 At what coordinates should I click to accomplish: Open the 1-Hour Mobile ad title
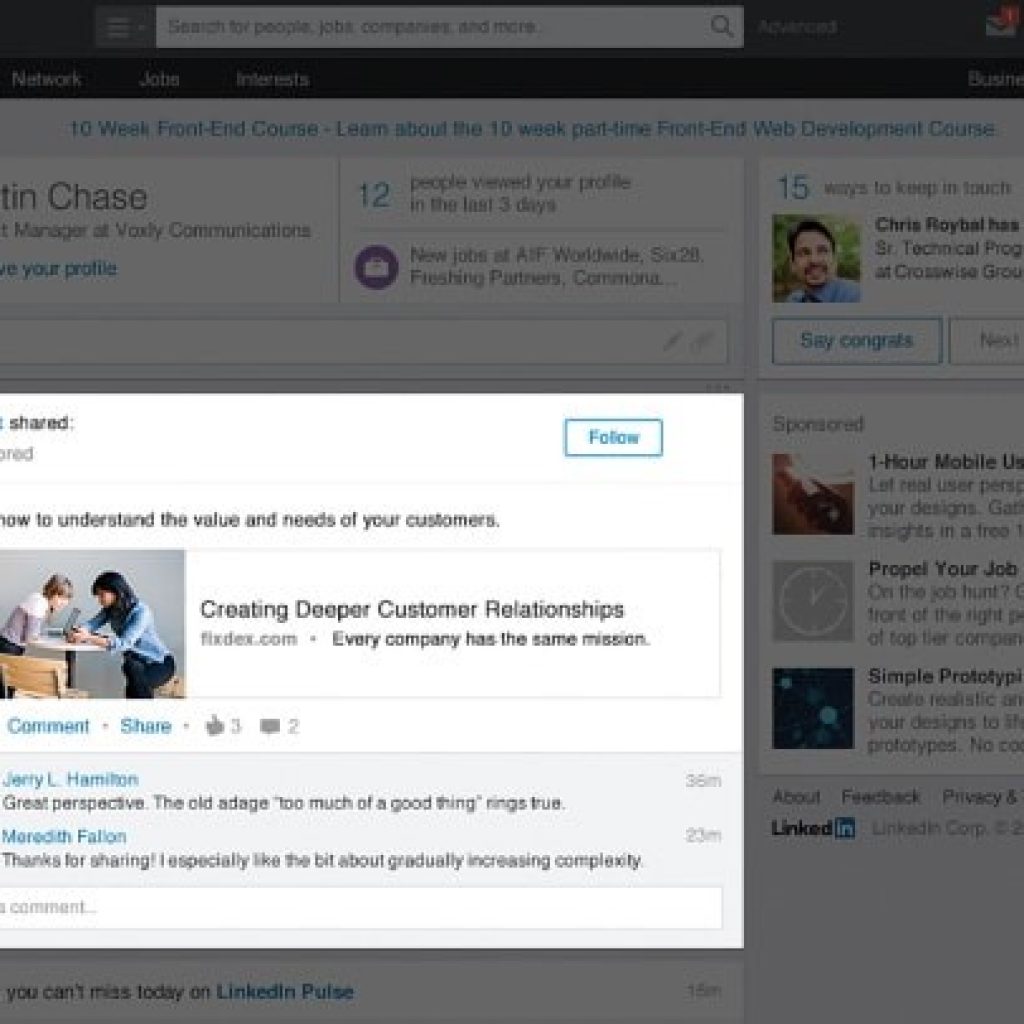coord(946,462)
